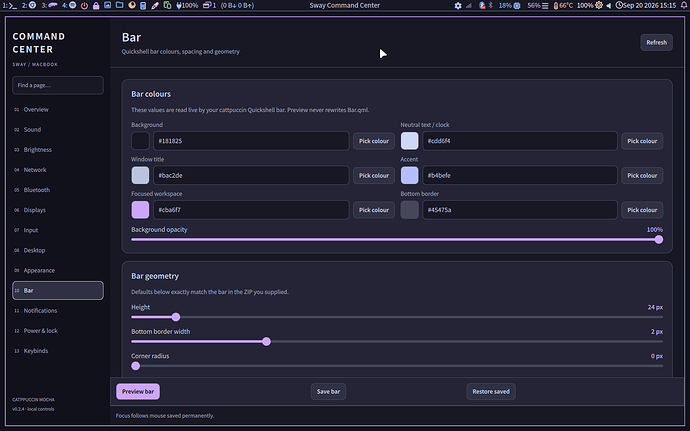This screenshot has height=431, width=690.
Task: Pick colour for Neutral text / clock
Action: [642, 141]
